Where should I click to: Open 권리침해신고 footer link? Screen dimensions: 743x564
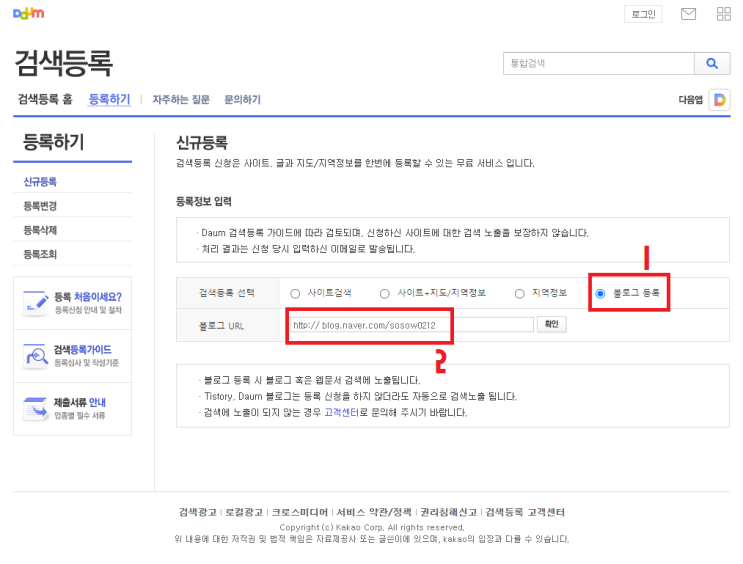[449, 512]
